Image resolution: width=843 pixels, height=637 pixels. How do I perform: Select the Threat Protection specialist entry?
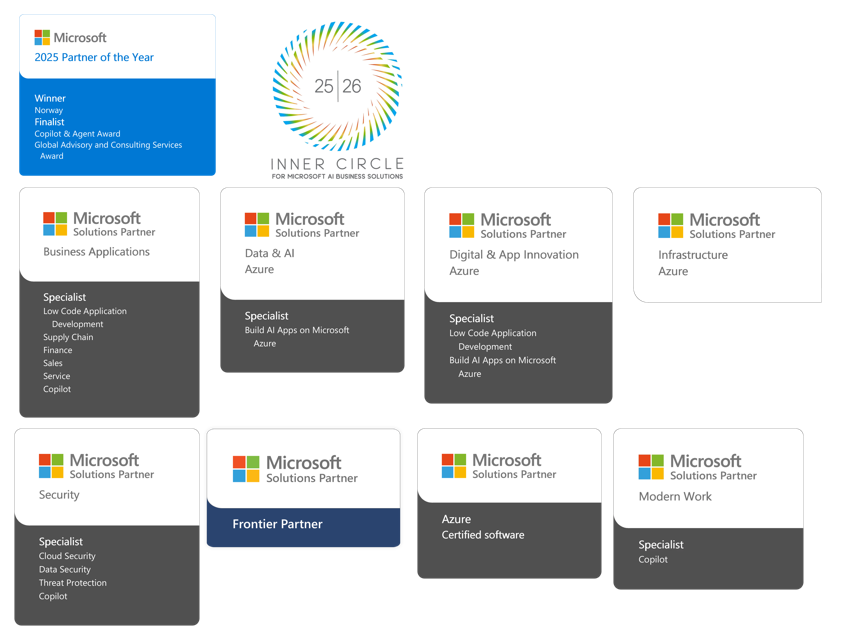72,582
